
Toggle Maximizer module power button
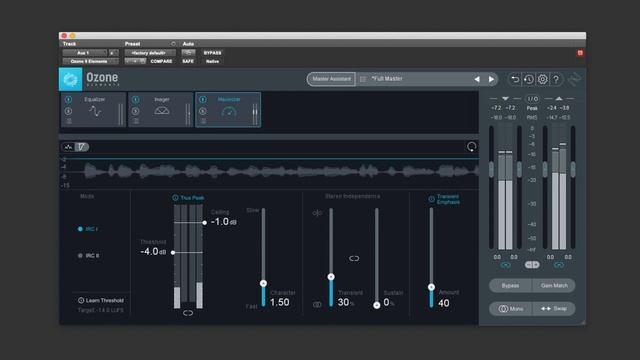(x=203, y=99)
